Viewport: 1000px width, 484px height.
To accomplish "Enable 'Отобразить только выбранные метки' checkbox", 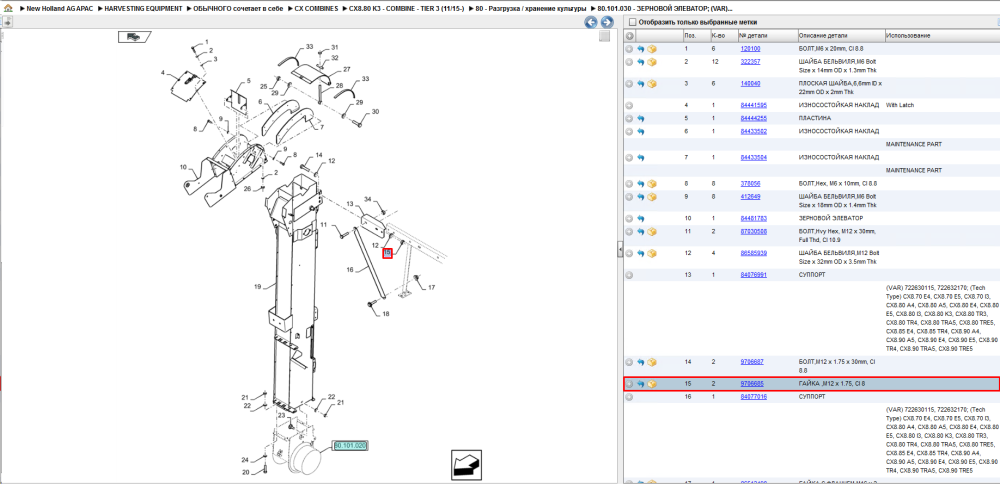I will coord(631,22).
